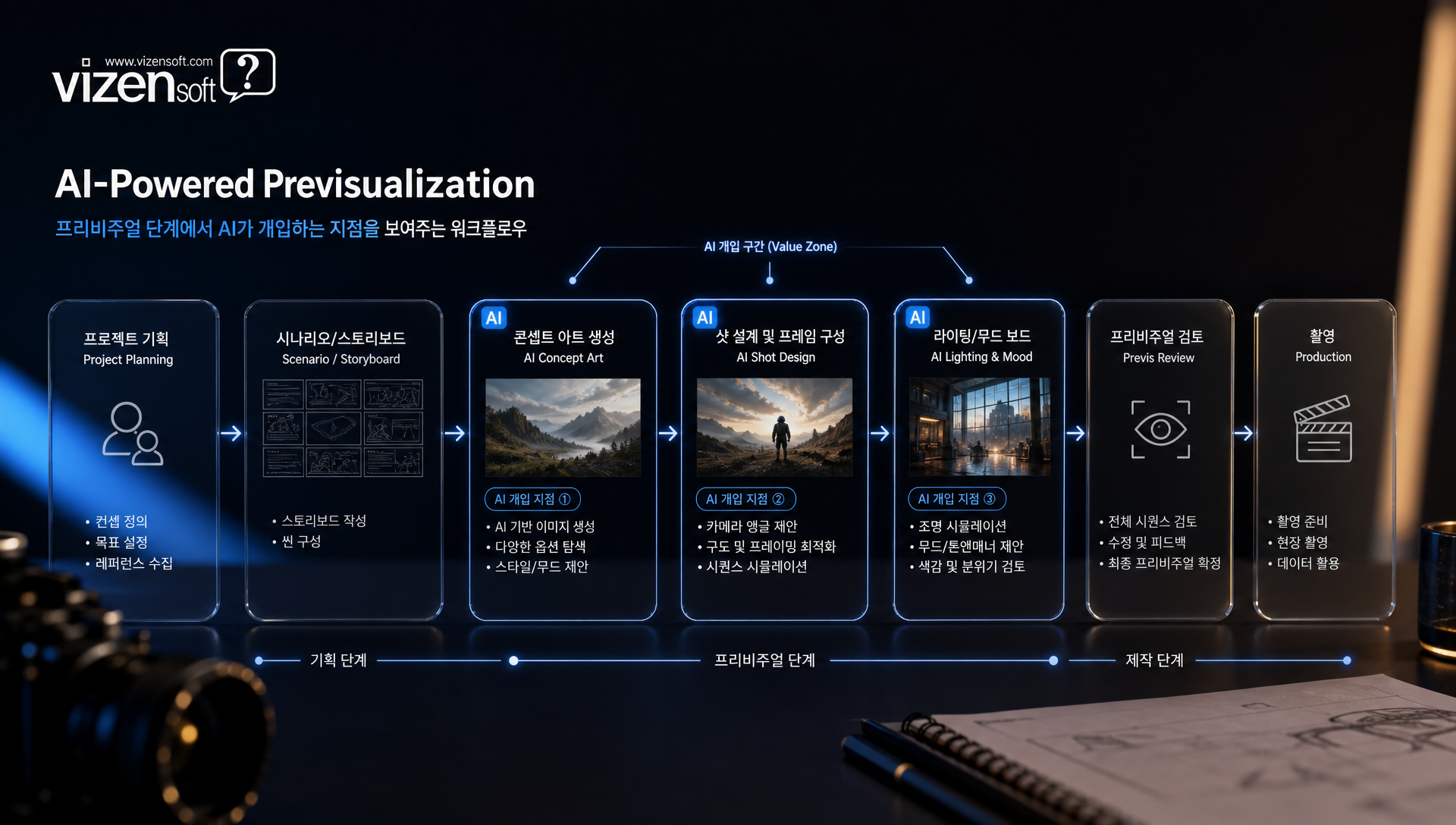1456x825 pixels.
Task: Click the arrow after Project Planning card
Action: 231,434
